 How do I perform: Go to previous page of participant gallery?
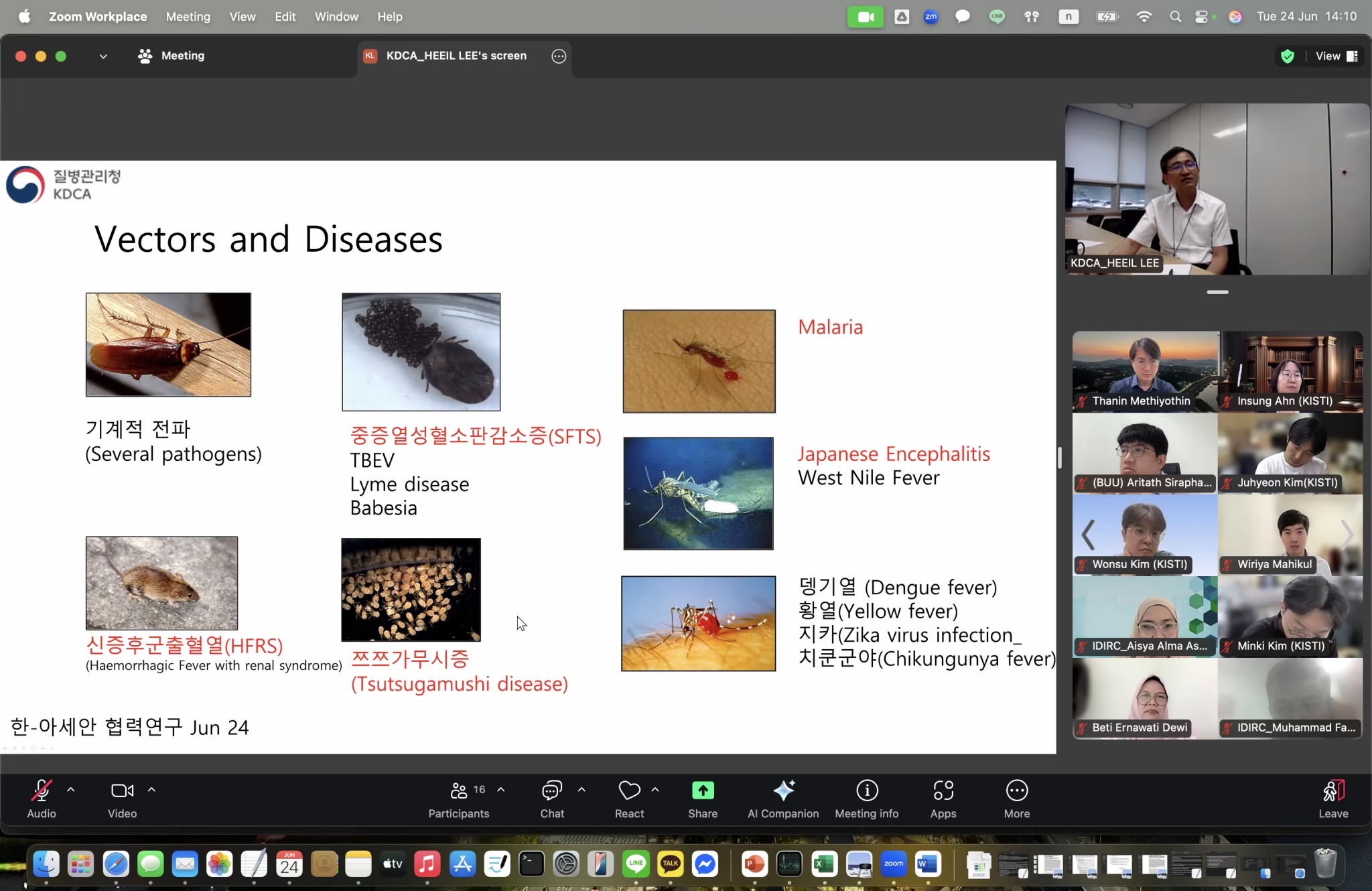(1088, 534)
